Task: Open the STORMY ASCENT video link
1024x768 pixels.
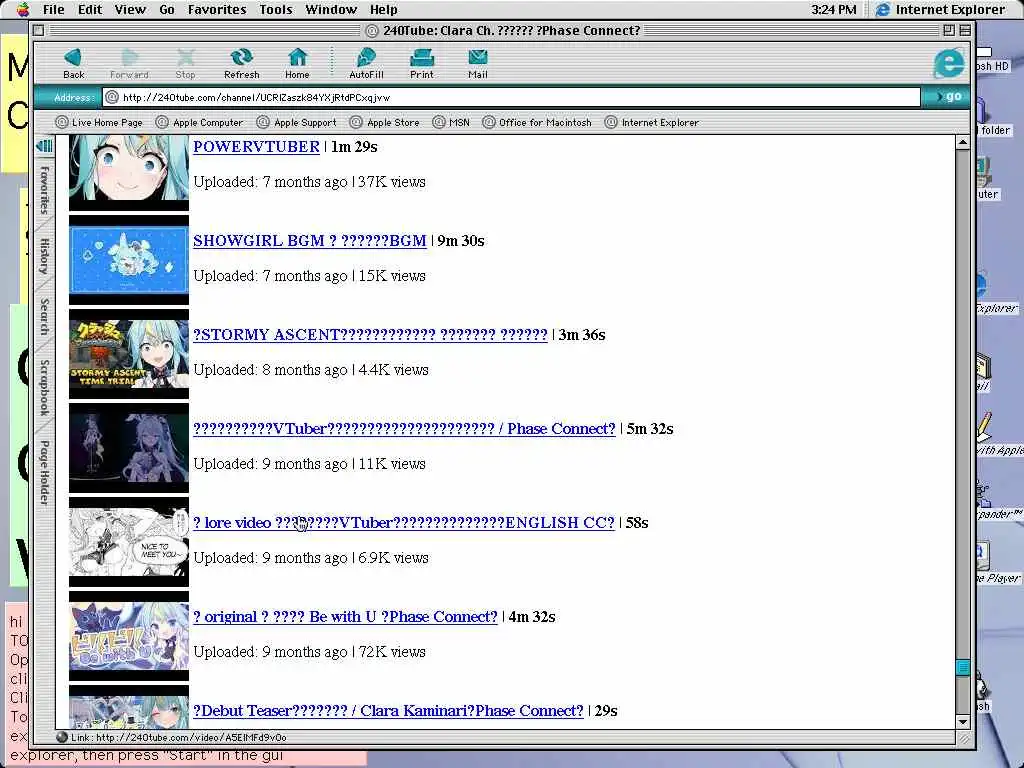Action: pos(370,335)
